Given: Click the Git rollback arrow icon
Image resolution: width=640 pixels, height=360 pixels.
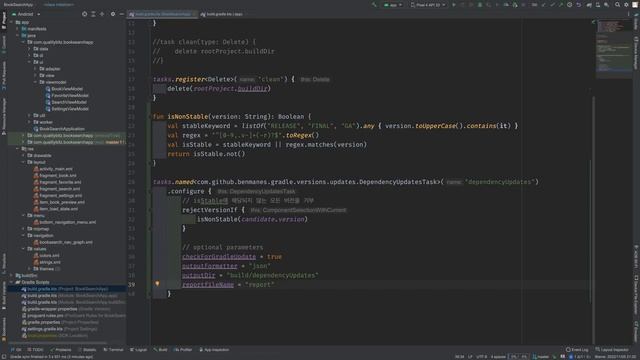Looking at the screenshot, I should tap(578, 5).
